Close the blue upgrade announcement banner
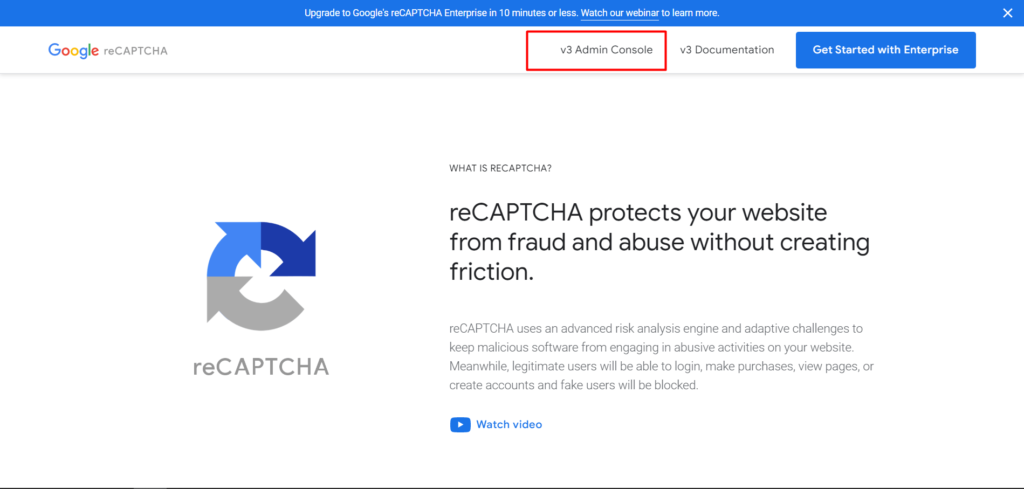Image resolution: width=1024 pixels, height=489 pixels. 1008,13
